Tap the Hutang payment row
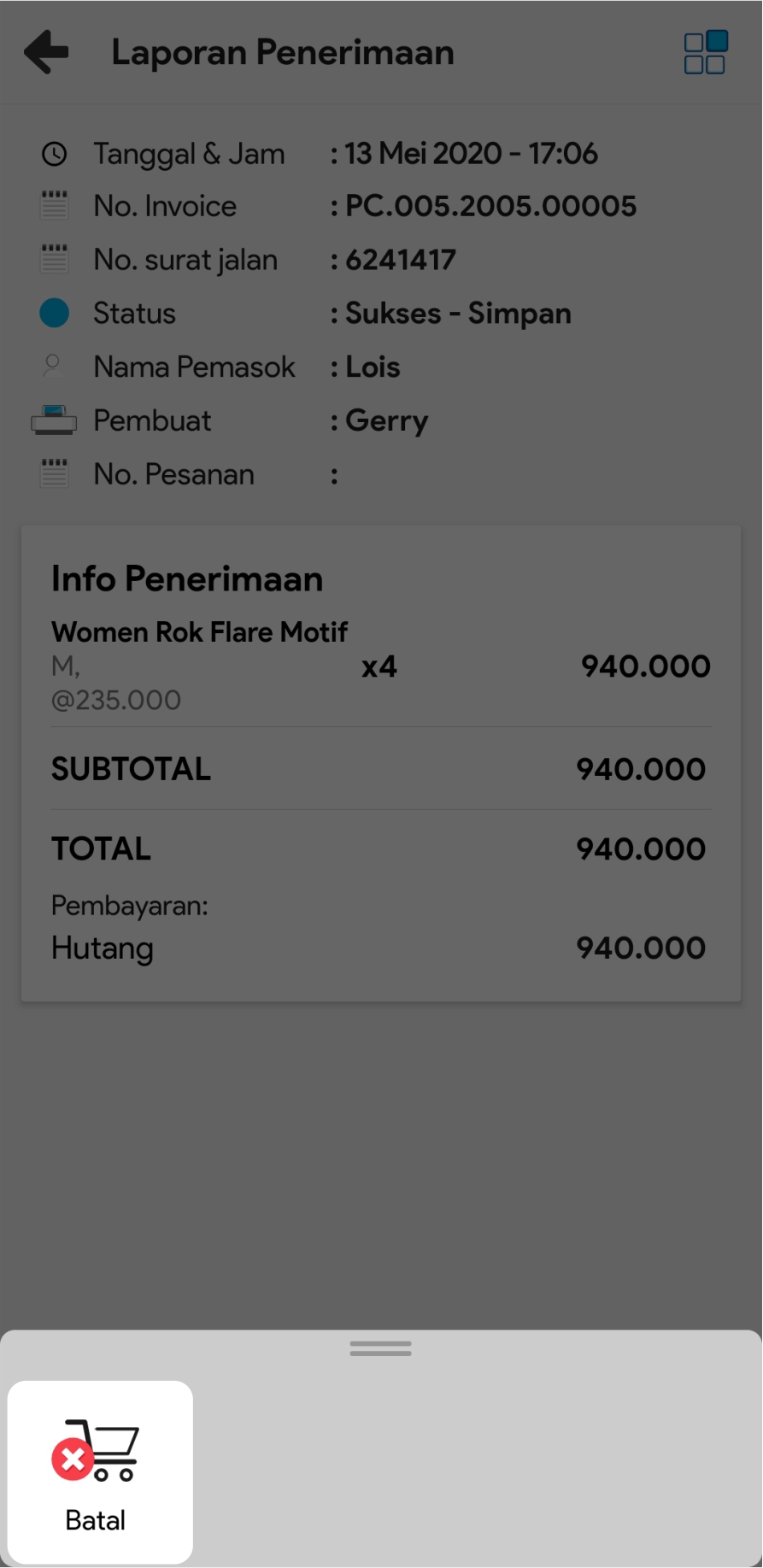This screenshot has width=763, height=1568. tap(379, 948)
